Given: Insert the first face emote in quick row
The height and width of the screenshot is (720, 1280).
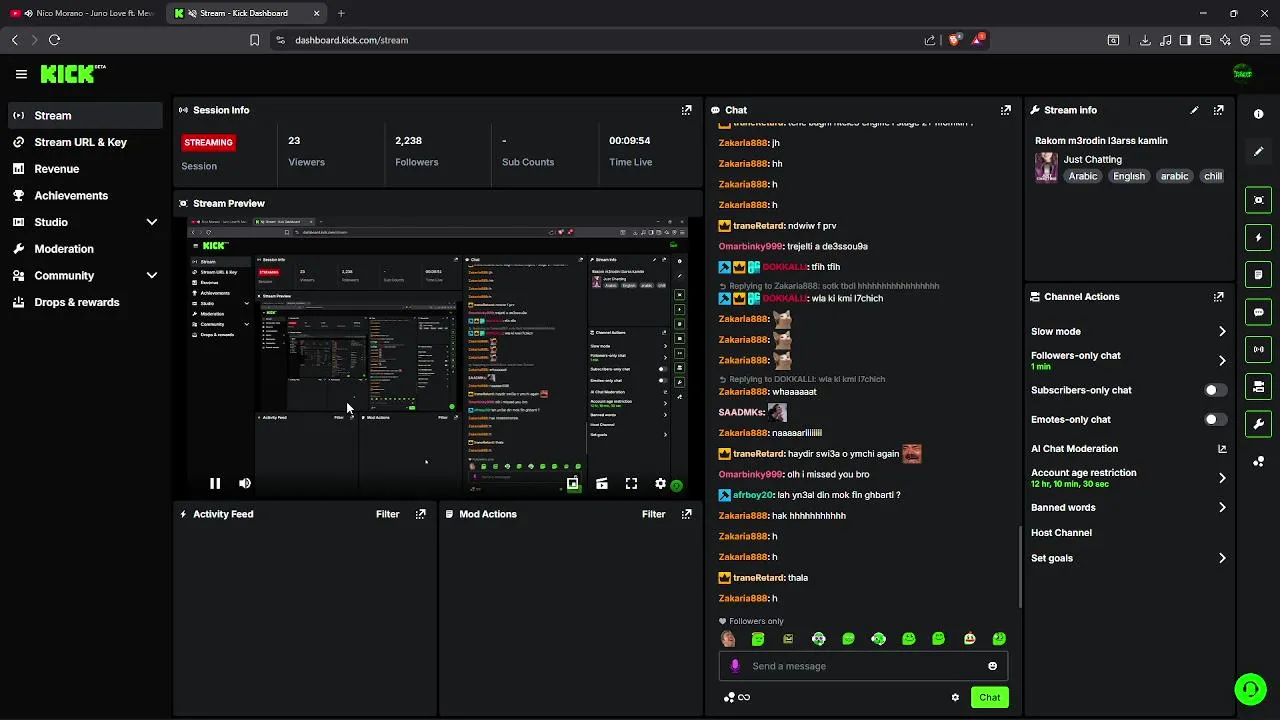Looking at the screenshot, I should coord(728,639).
